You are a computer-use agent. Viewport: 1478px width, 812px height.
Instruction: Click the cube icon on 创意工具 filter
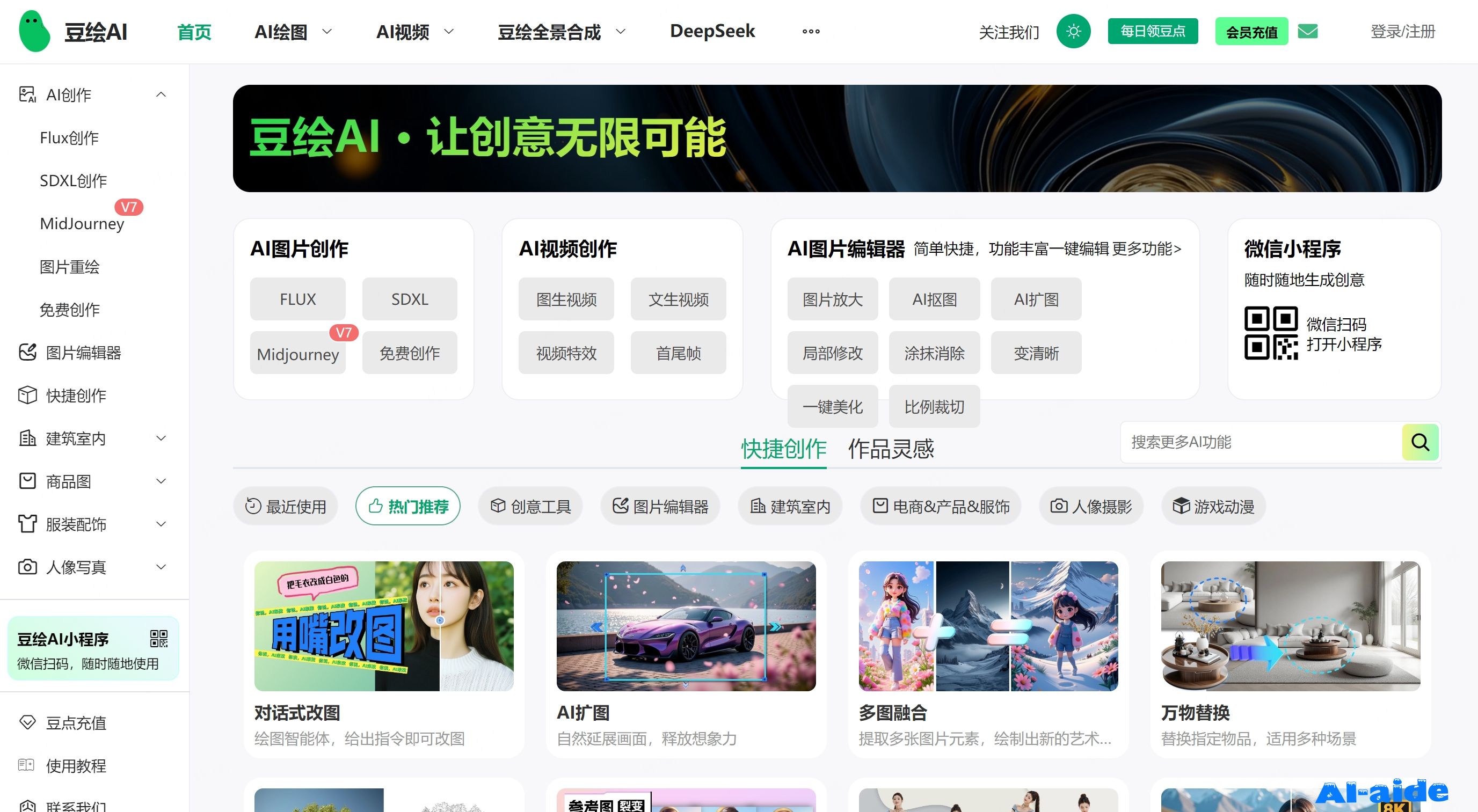[498, 506]
